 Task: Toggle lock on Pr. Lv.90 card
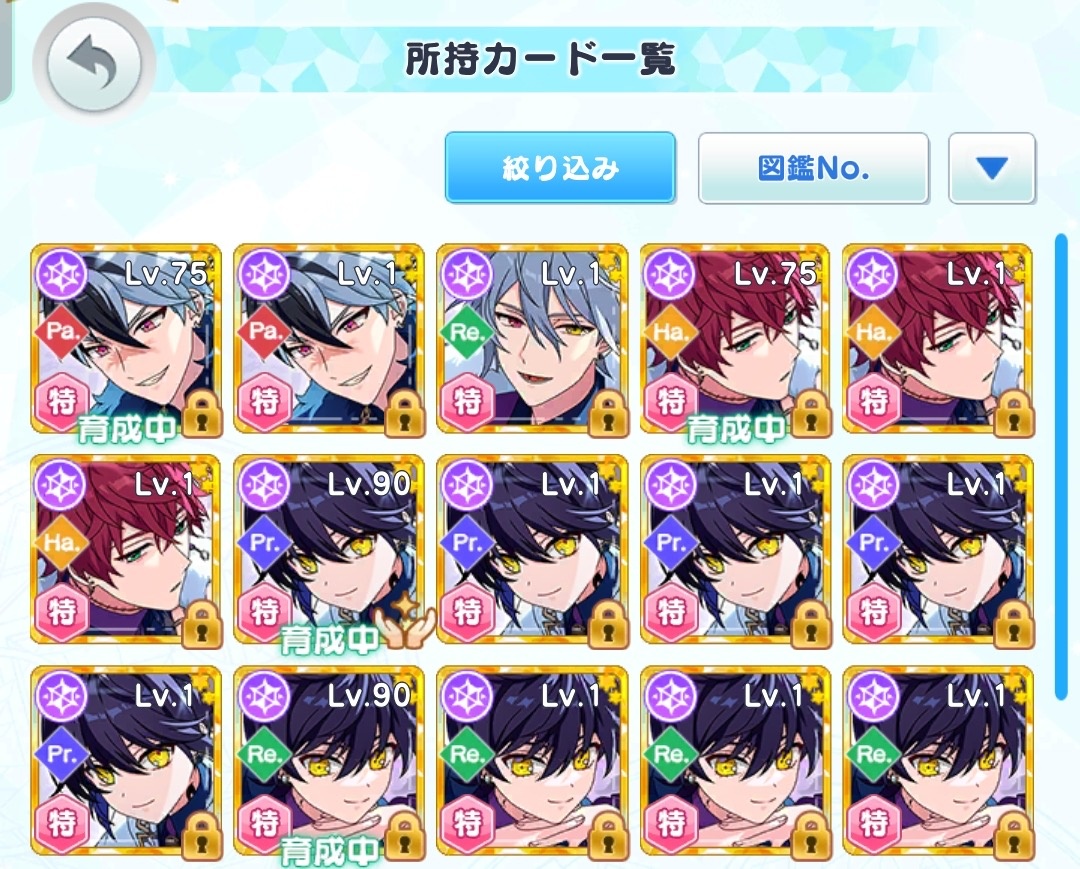tap(405, 626)
